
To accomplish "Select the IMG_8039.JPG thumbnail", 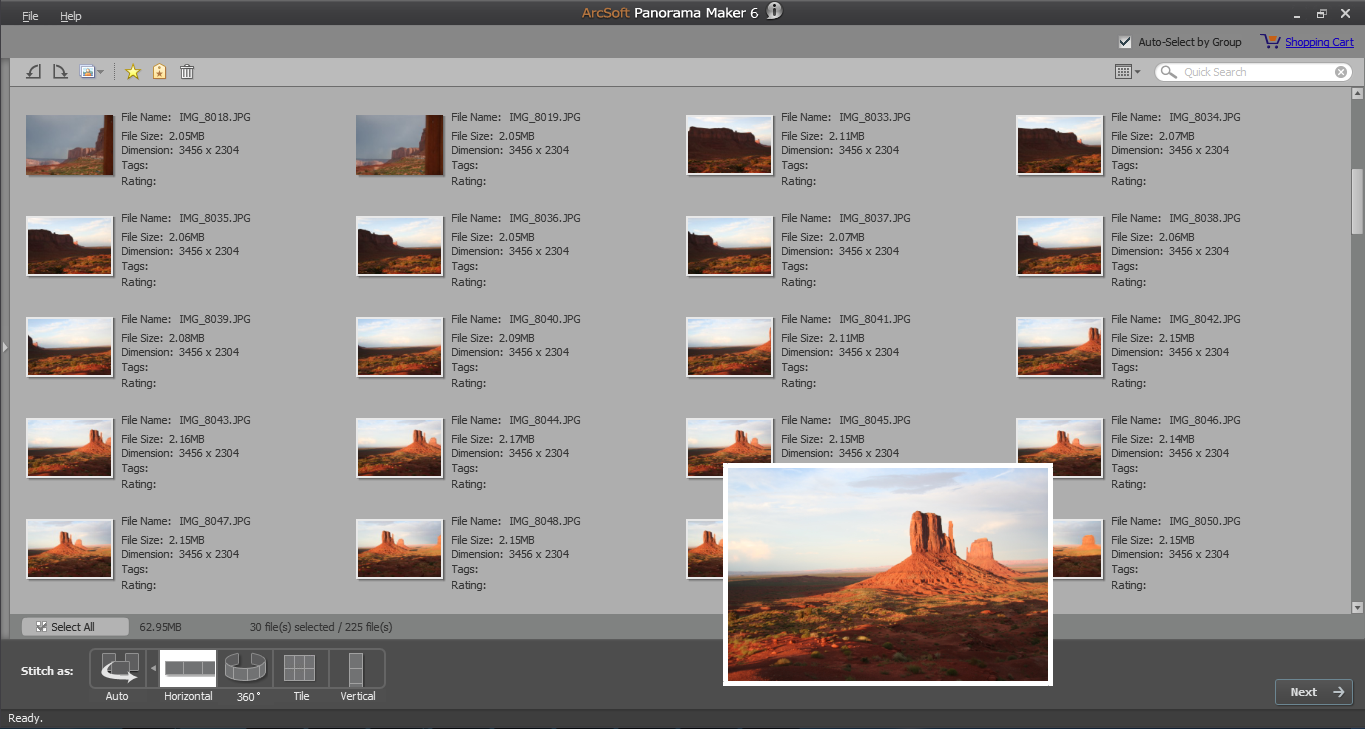I will tap(70, 347).
